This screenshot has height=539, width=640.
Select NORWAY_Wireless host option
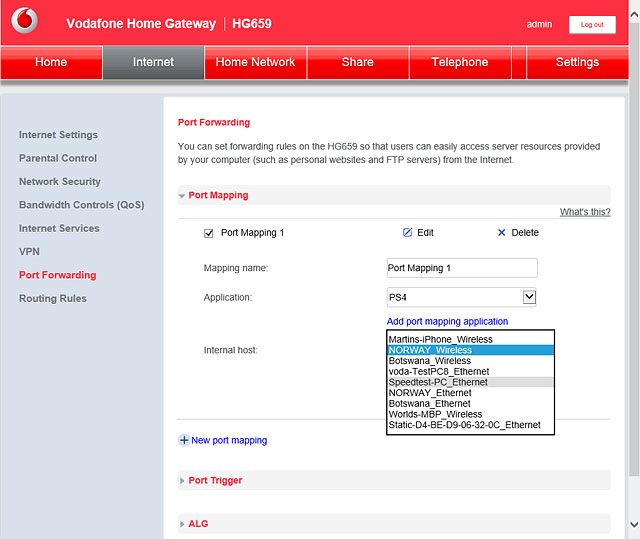pyautogui.click(x=470, y=350)
